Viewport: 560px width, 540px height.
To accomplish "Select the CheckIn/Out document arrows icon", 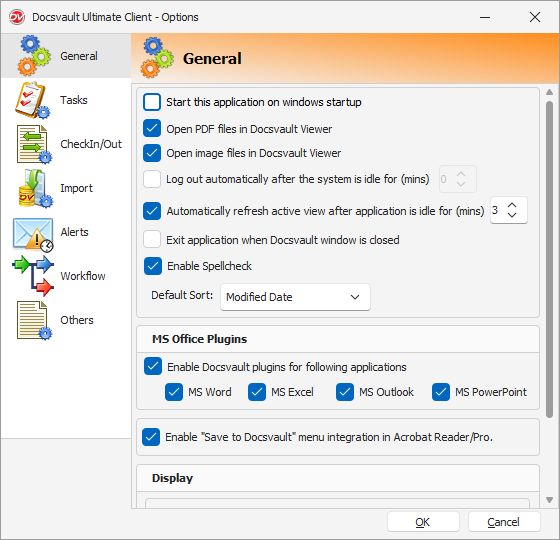I will [34, 144].
